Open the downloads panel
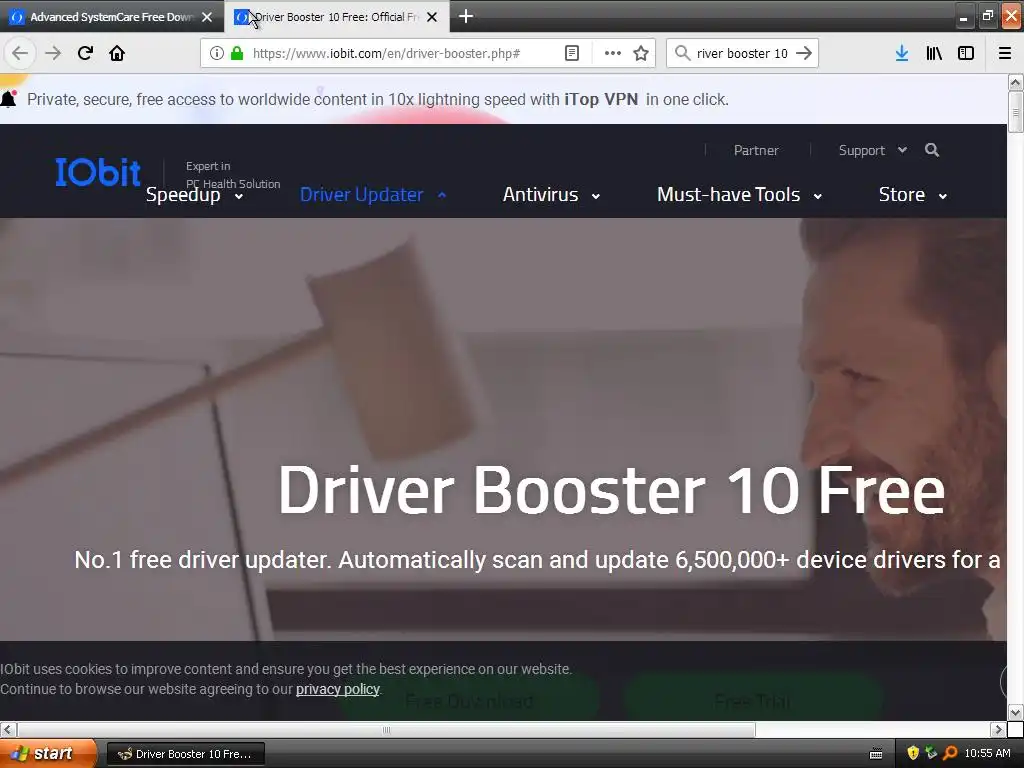The image size is (1024, 768). 902,53
